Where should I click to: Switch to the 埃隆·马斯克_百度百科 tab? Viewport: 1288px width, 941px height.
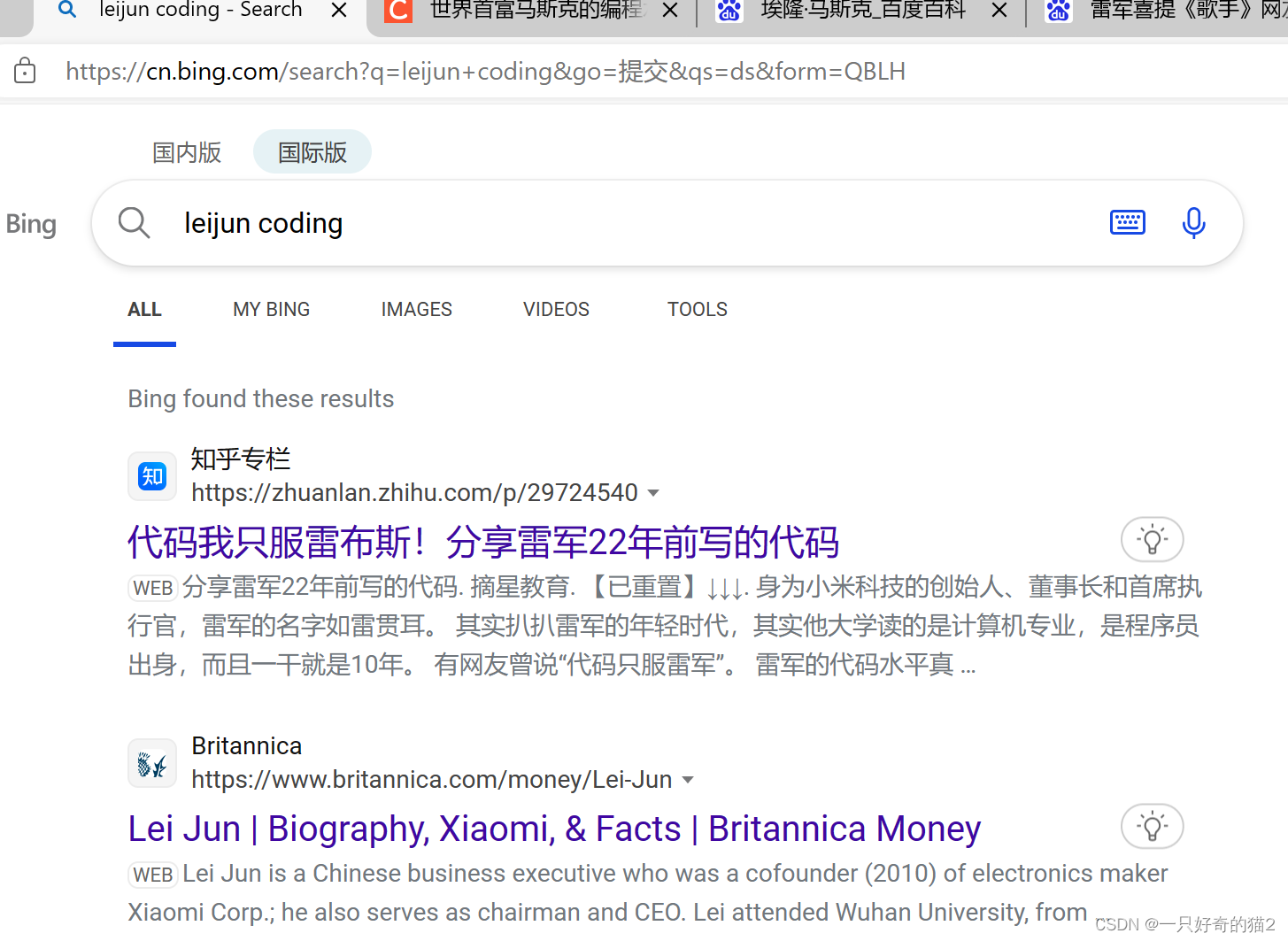[862, 11]
